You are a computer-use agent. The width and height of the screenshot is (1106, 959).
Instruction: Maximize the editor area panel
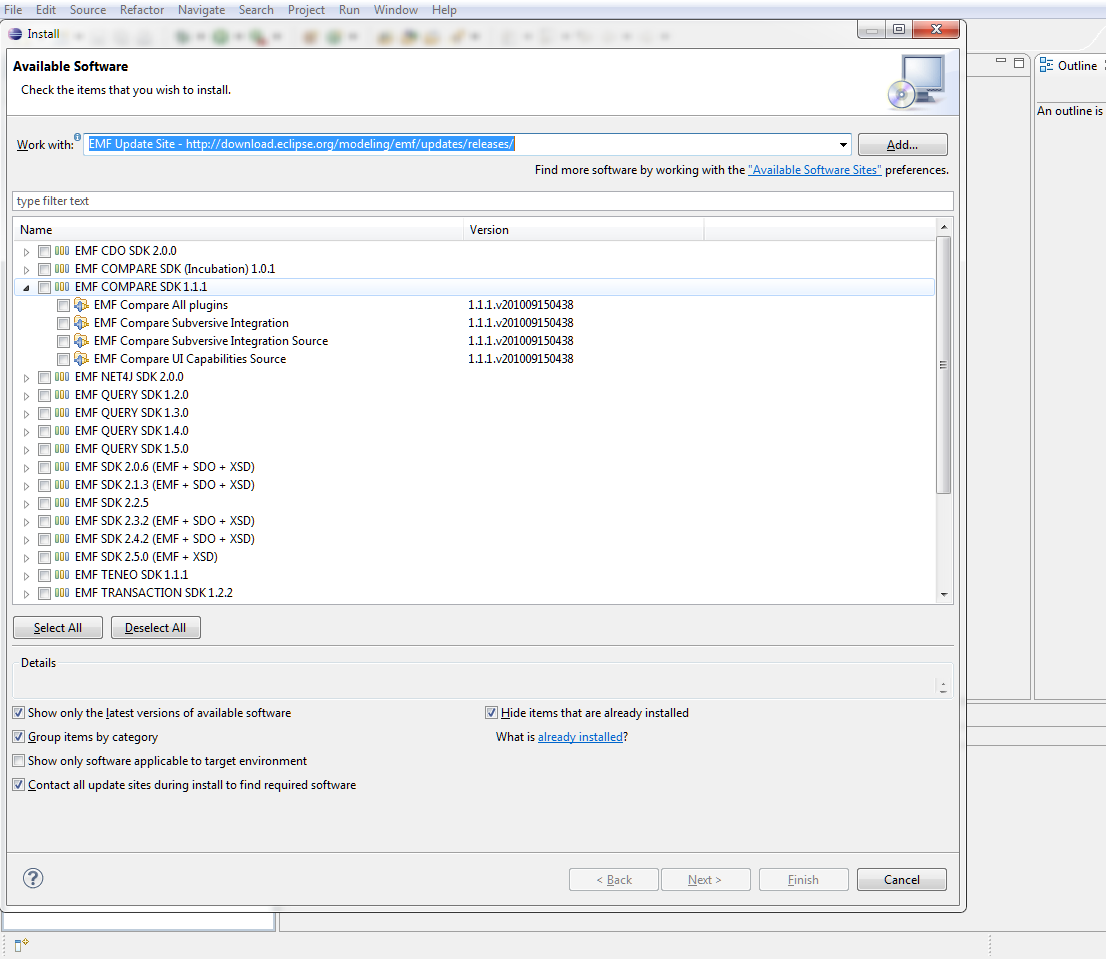pyautogui.click(x=1019, y=63)
